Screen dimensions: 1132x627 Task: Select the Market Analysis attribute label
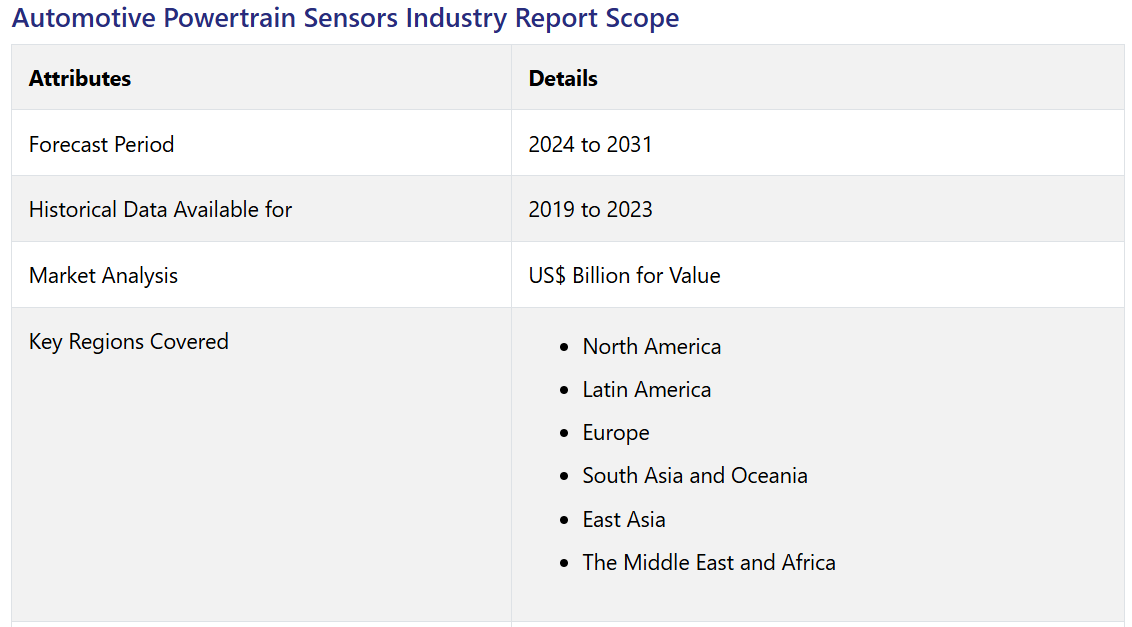[x=103, y=275]
